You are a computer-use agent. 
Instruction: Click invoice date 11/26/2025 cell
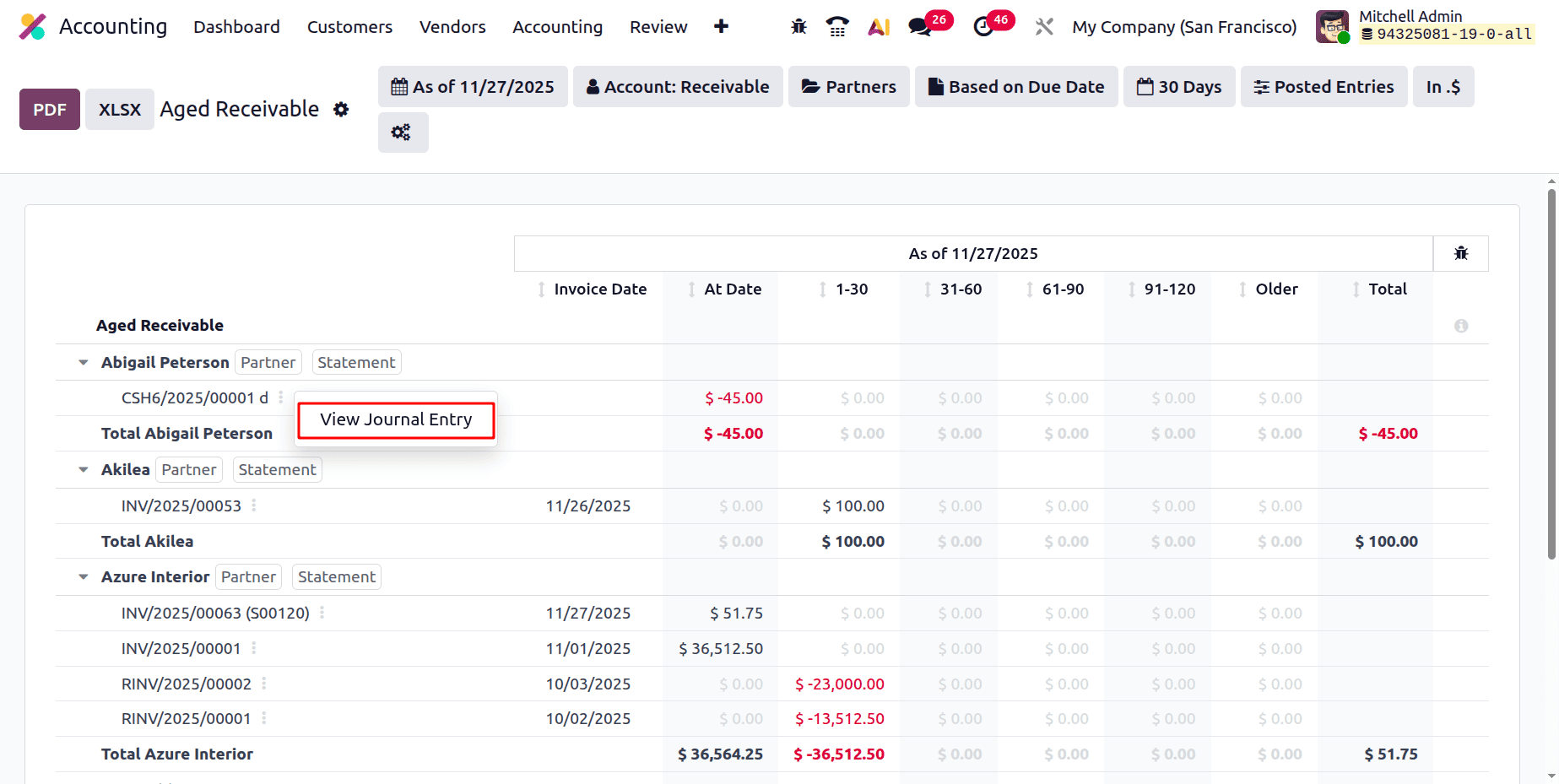pos(588,506)
